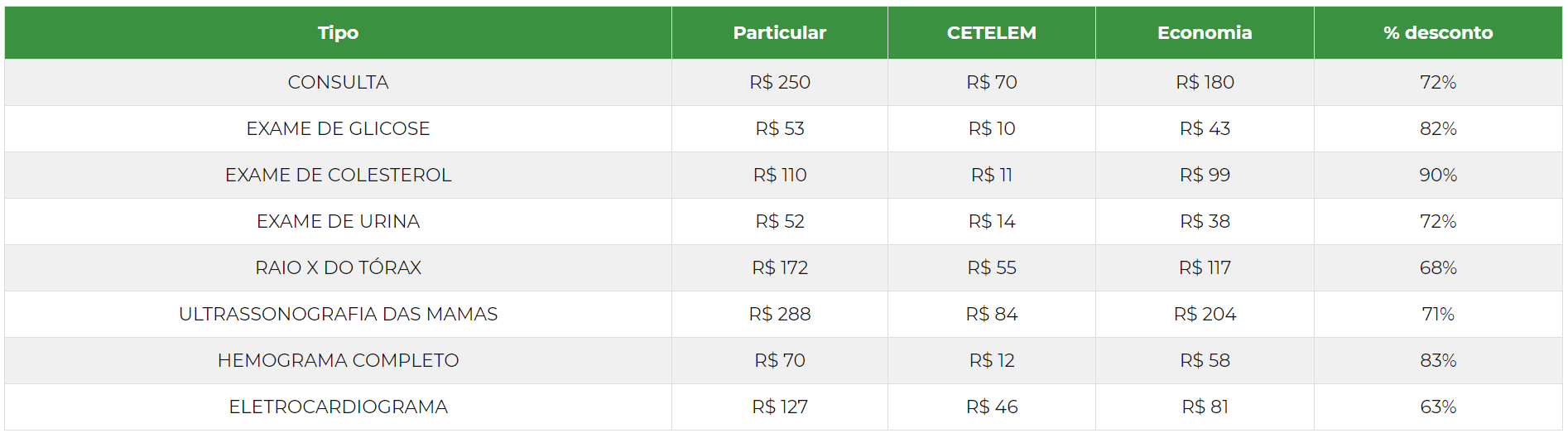
Task: Click the R$ 250 Particular price
Action: 779,82
